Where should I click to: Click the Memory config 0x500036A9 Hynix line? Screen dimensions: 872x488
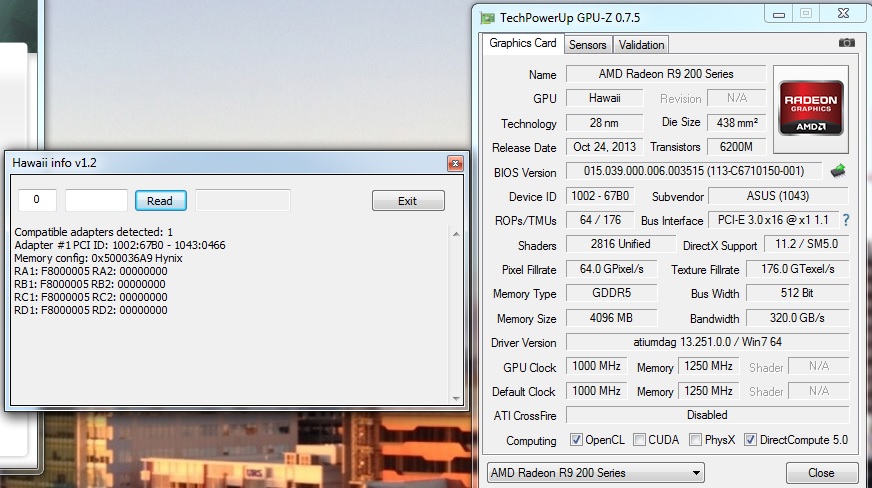click(x=98, y=258)
